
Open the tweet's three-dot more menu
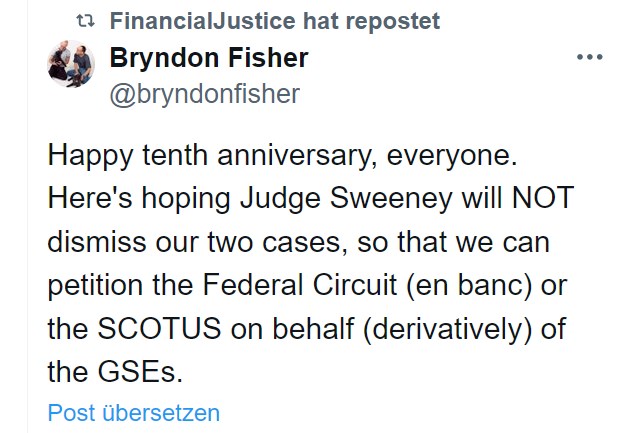(x=591, y=58)
